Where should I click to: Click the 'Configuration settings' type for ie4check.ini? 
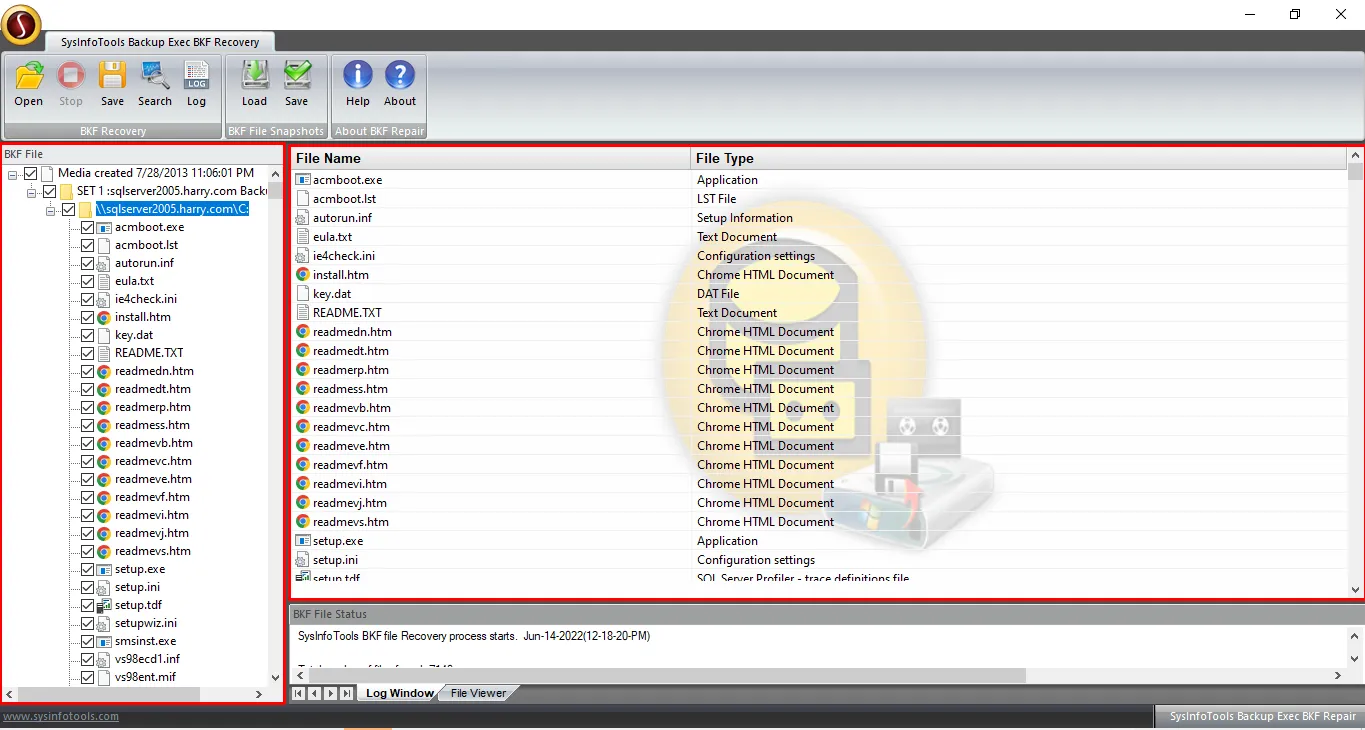pyautogui.click(x=756, y=256)
